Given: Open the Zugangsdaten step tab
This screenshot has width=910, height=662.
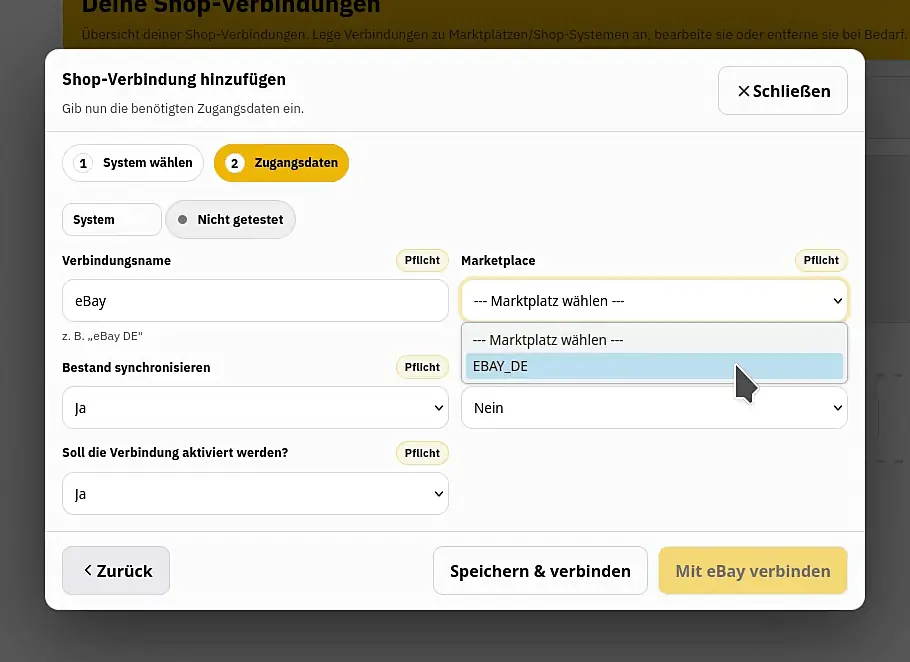Looking at the screenshot, I should click(281, 163).
